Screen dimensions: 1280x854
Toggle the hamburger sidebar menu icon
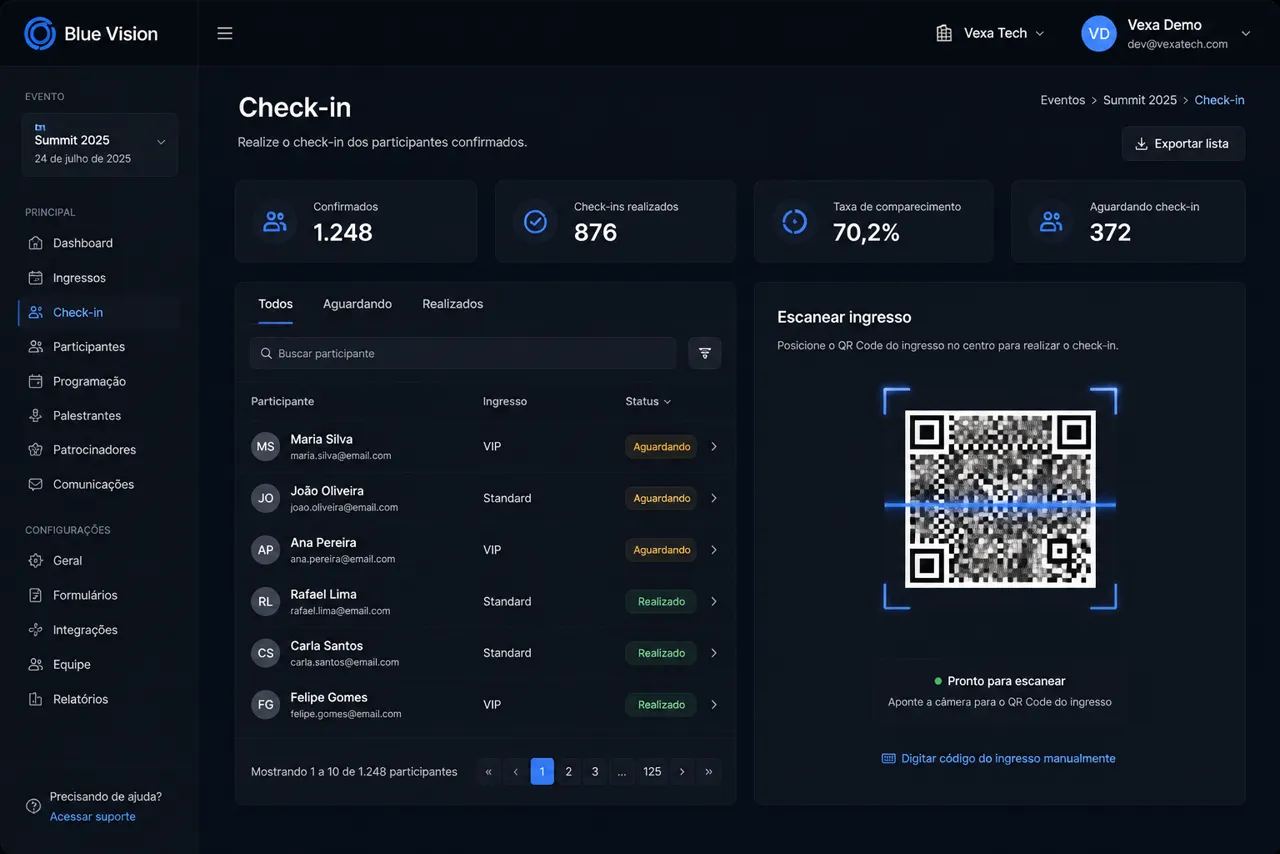point(225,33)
